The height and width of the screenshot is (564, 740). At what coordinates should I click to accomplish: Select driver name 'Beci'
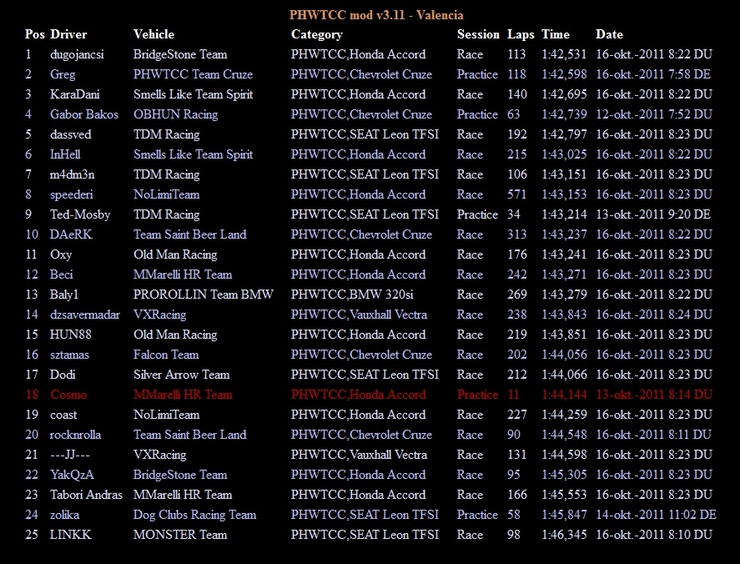pos(61,275)
